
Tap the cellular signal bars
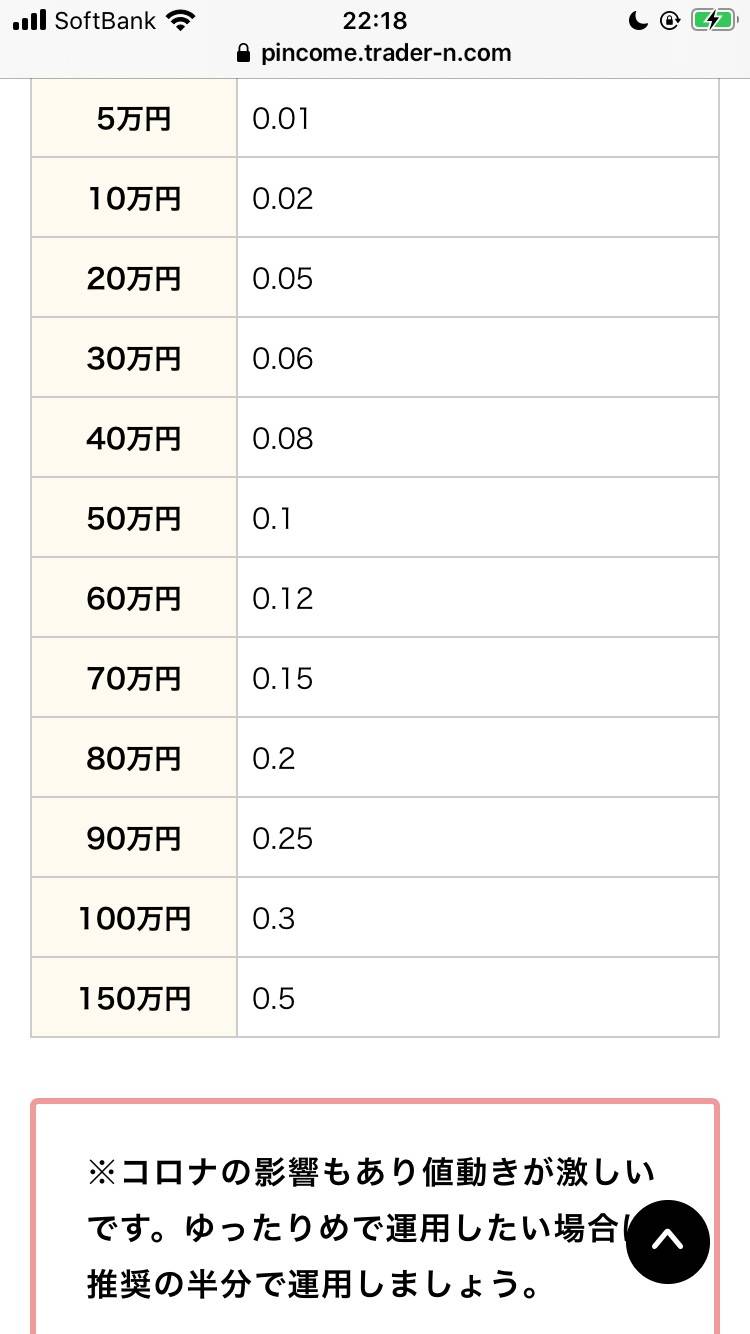click(x=30, y=20)
